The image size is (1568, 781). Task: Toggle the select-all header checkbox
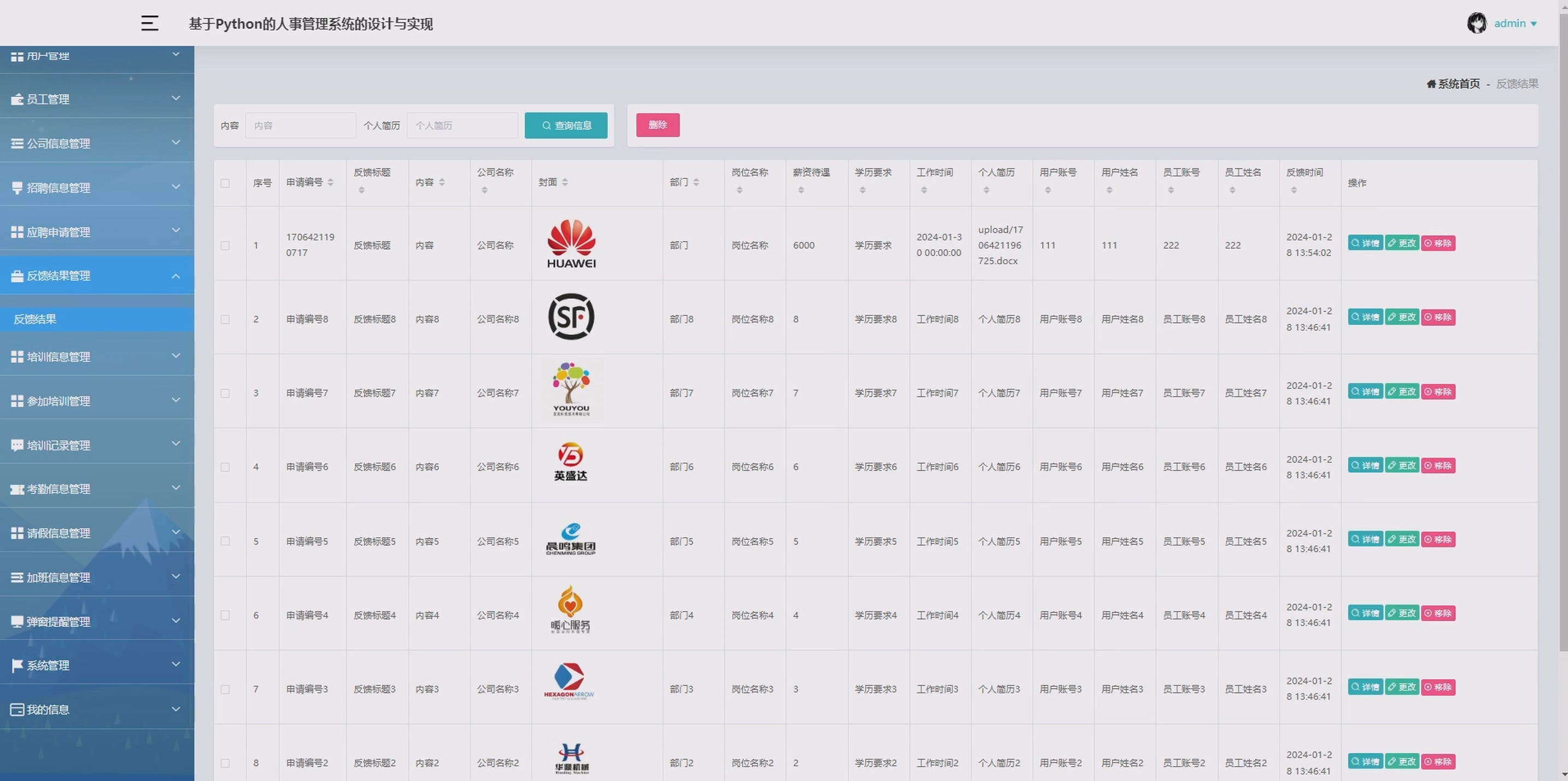point(225,183)
